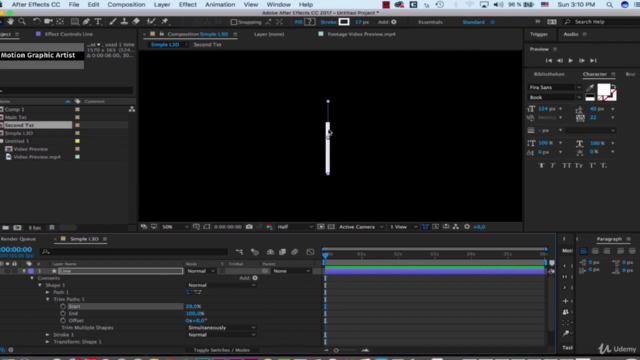Toggle stopwatch for Trim Paths Start
The height and width of the screenshot is (360, 640).
tap(63, 306)
